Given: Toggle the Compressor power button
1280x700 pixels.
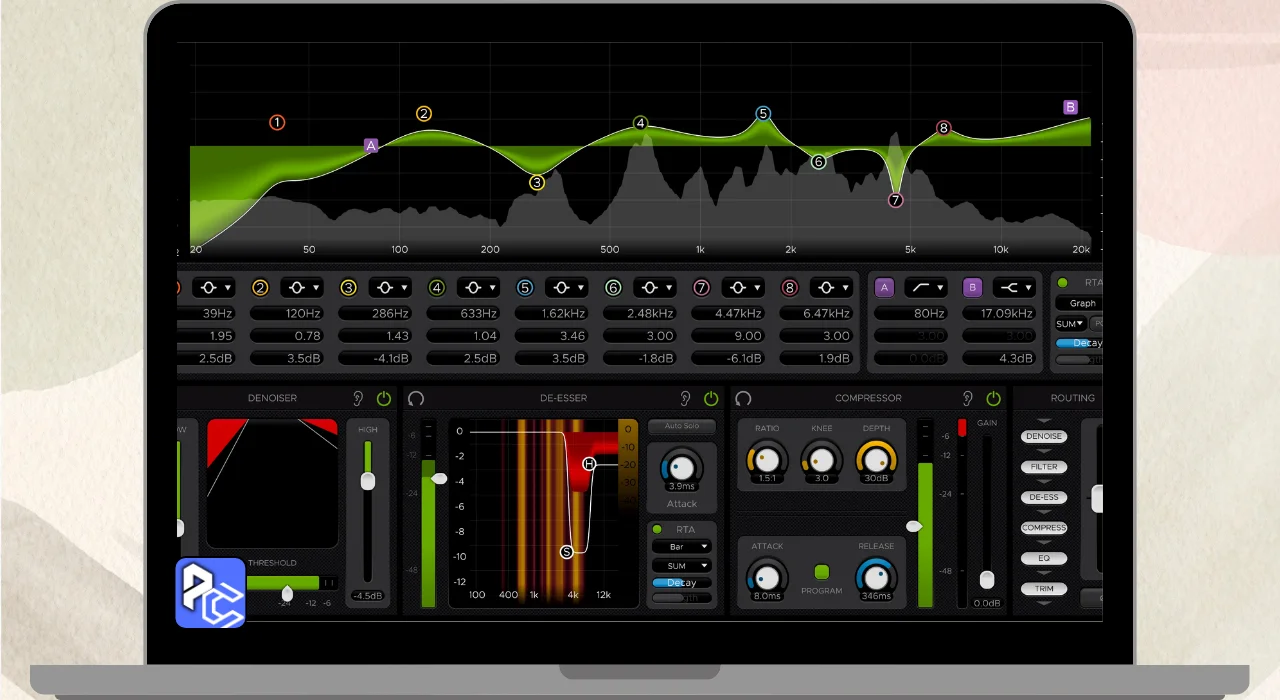Looking at the screenshot, I should coord(993,398).
